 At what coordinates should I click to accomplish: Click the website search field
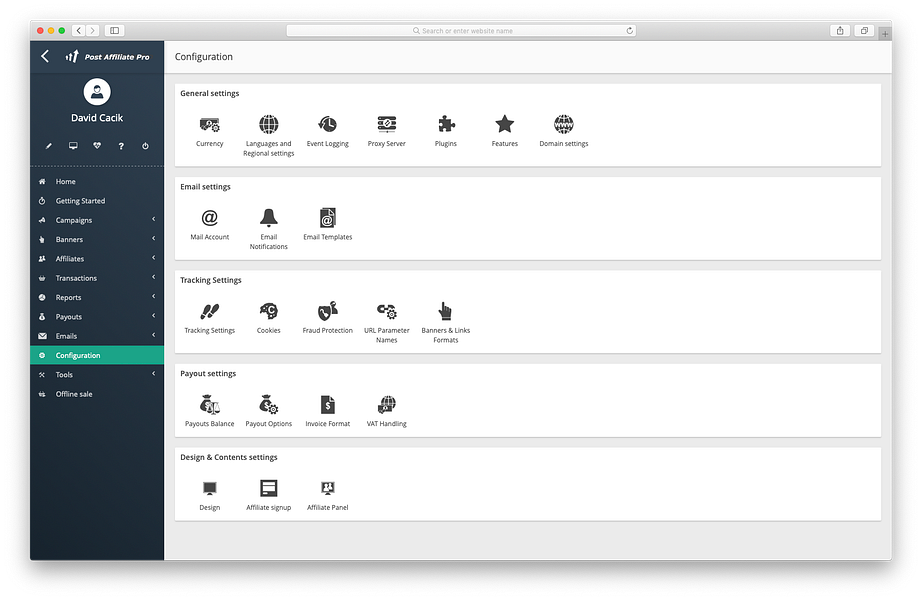coord(461,30)
